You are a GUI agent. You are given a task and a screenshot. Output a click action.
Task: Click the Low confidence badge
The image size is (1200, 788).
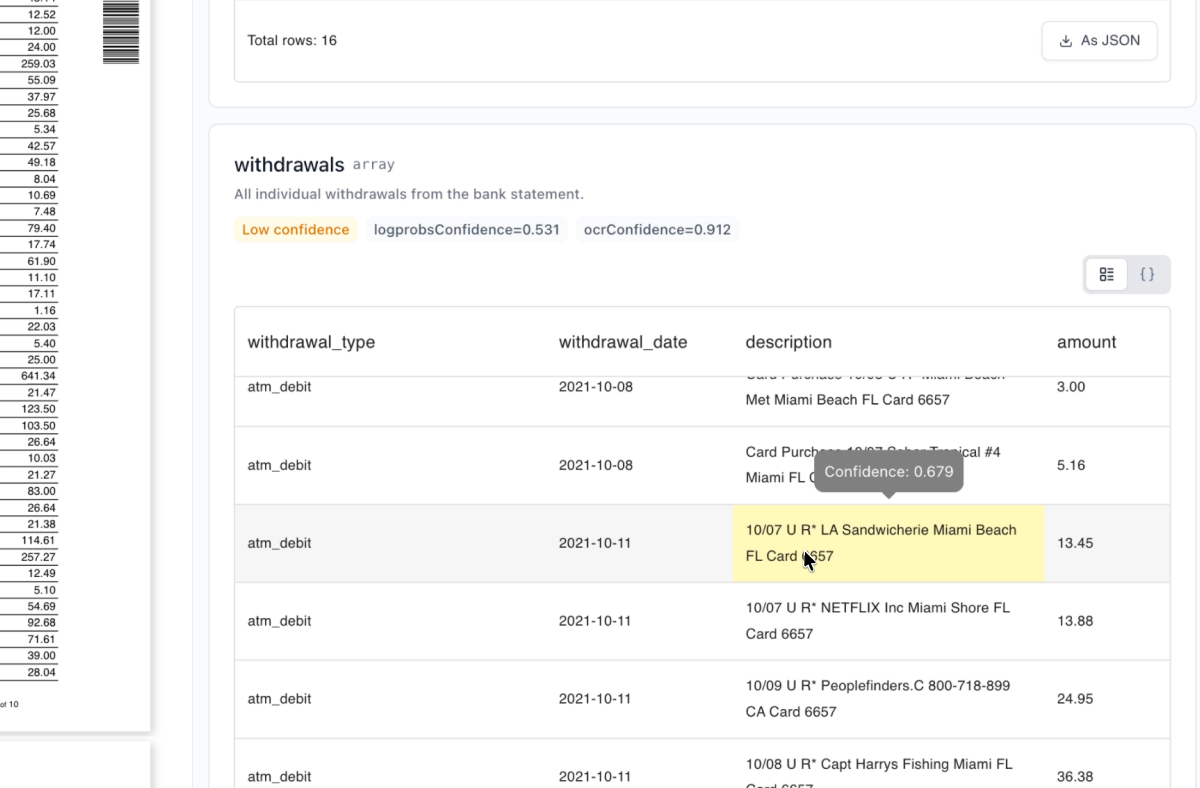coord(295,230)
